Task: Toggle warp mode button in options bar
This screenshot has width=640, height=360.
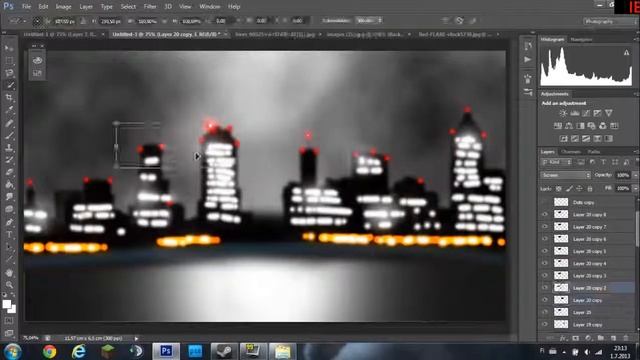Action: pyautogui.click(x=445, y=20)
